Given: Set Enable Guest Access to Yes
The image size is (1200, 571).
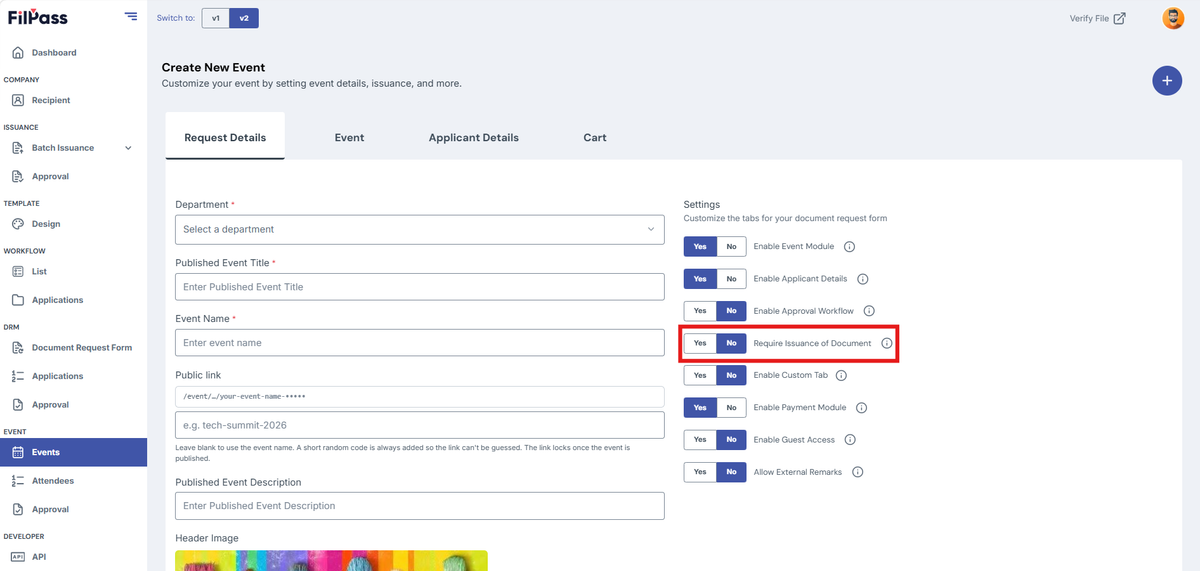Looking at the screenshot, I should point(700,440).
